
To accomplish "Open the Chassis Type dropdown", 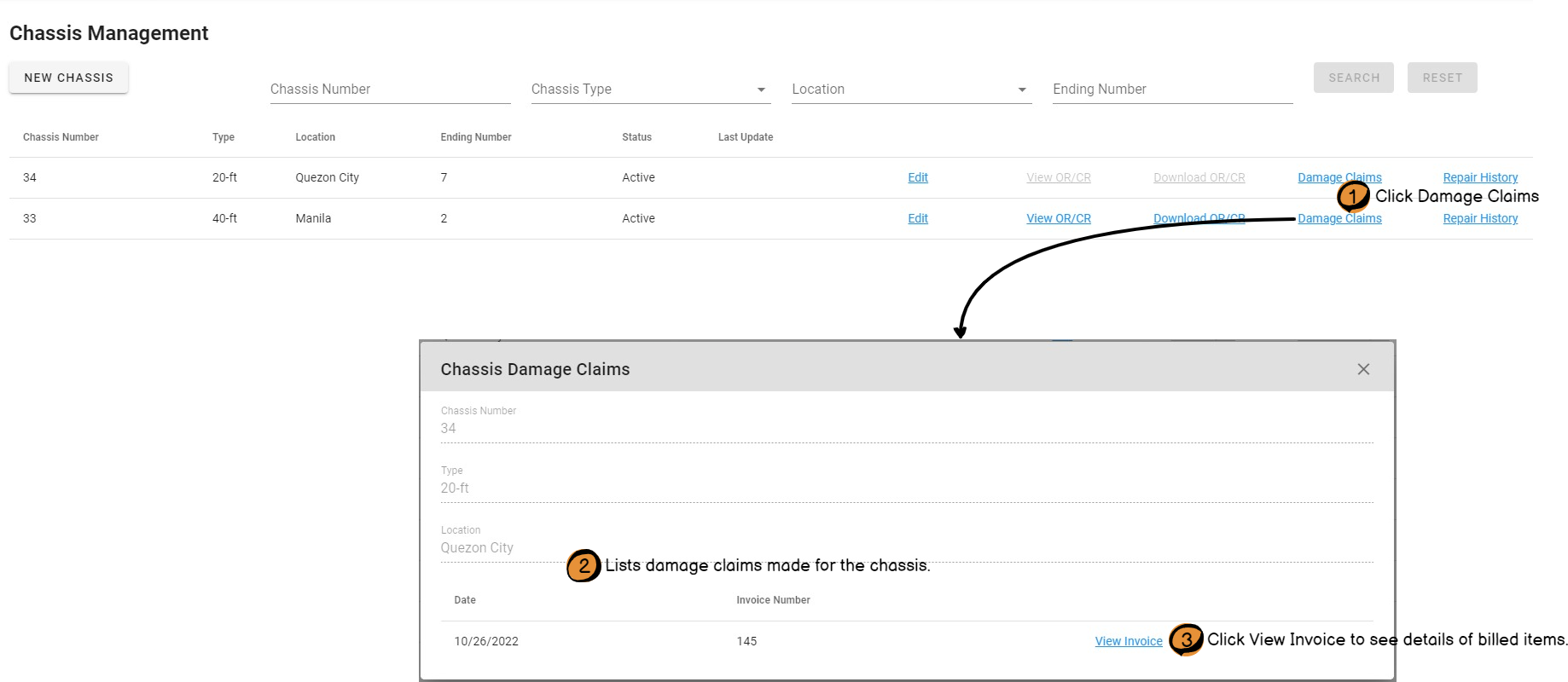I will (650, 90).
